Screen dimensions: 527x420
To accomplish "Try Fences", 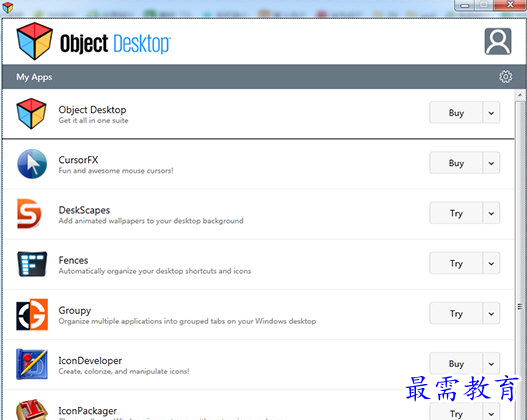I will (456, 263).
